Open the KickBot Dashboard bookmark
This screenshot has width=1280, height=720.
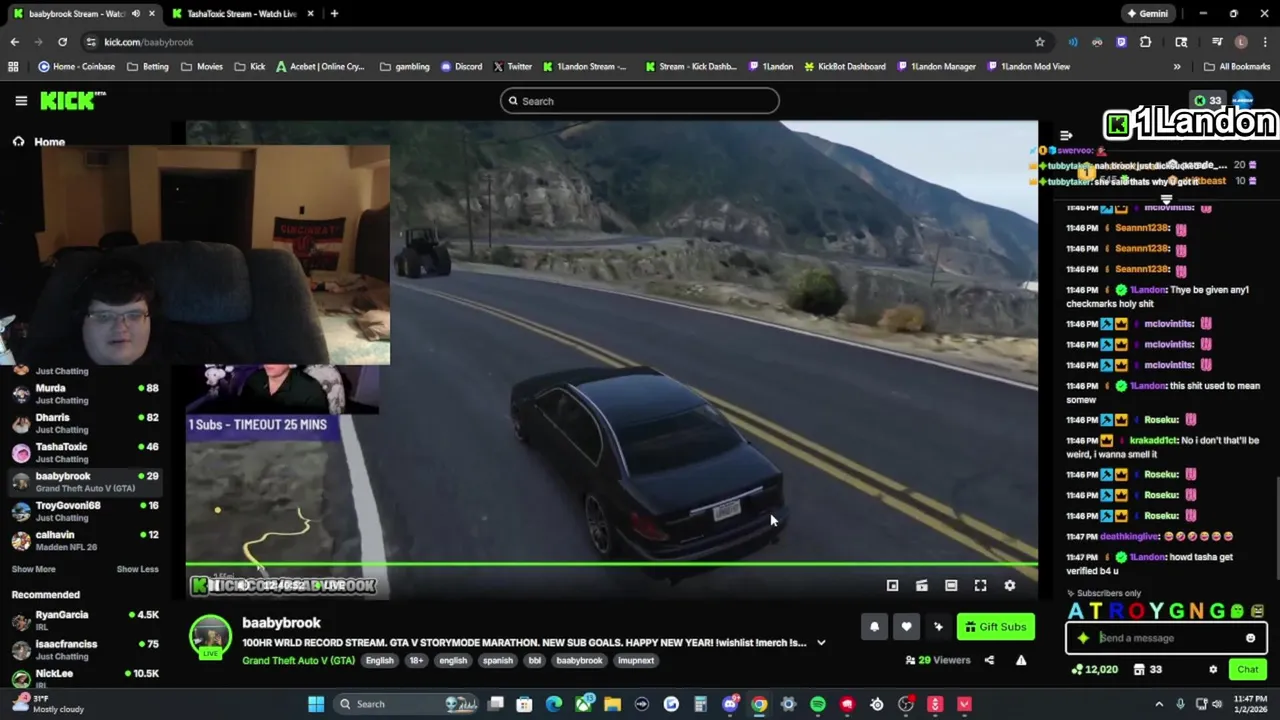pos(844,67)
